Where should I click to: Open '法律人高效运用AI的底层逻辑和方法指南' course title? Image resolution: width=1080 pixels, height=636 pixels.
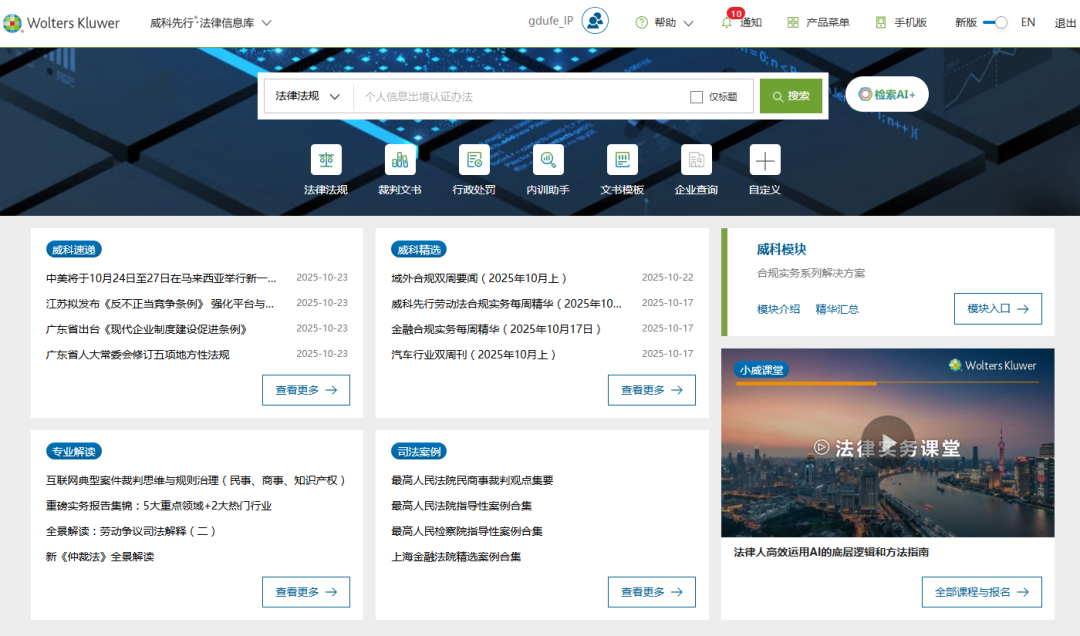tap(831, 552)
